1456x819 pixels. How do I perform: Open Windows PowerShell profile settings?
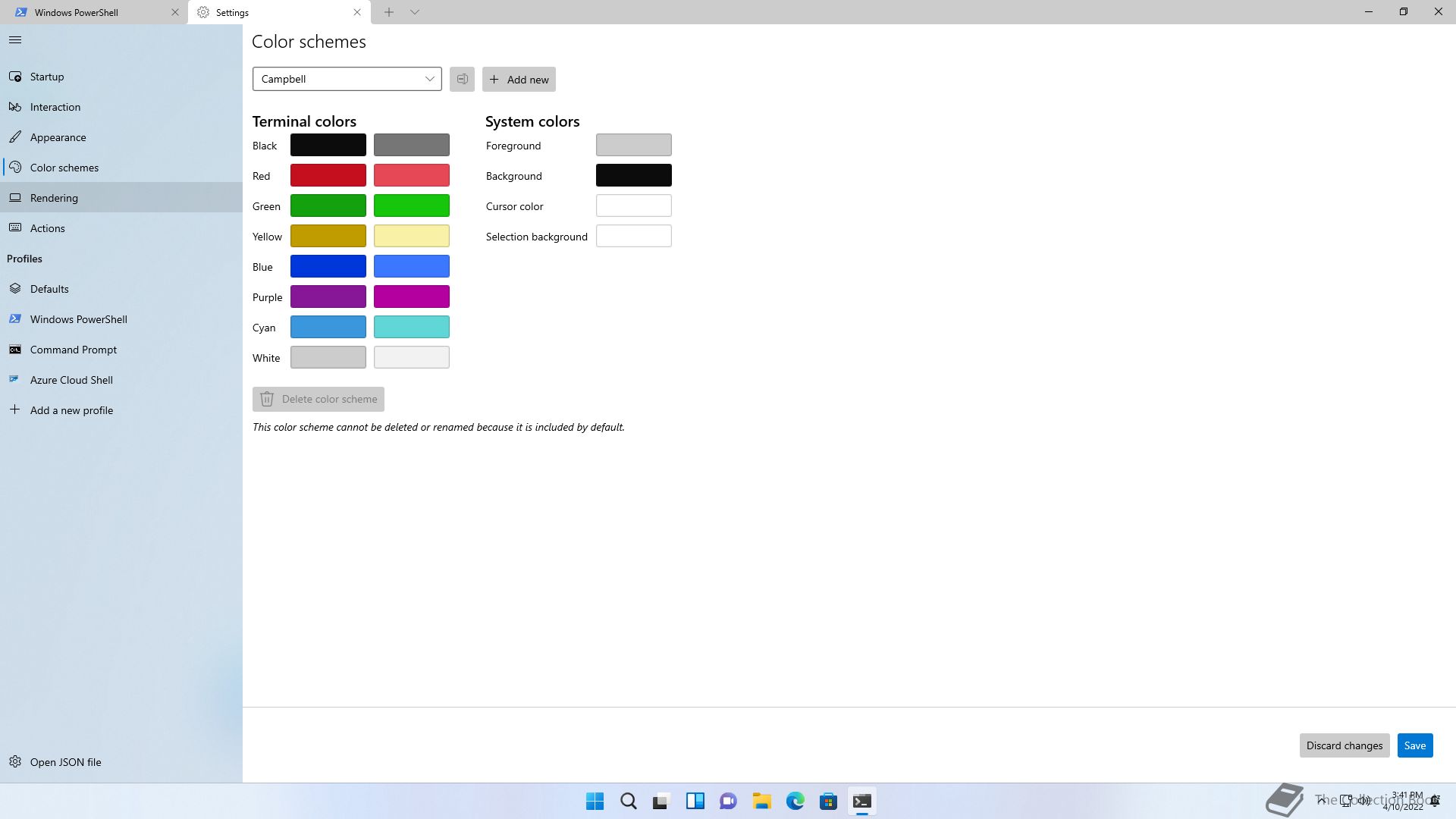121,319
